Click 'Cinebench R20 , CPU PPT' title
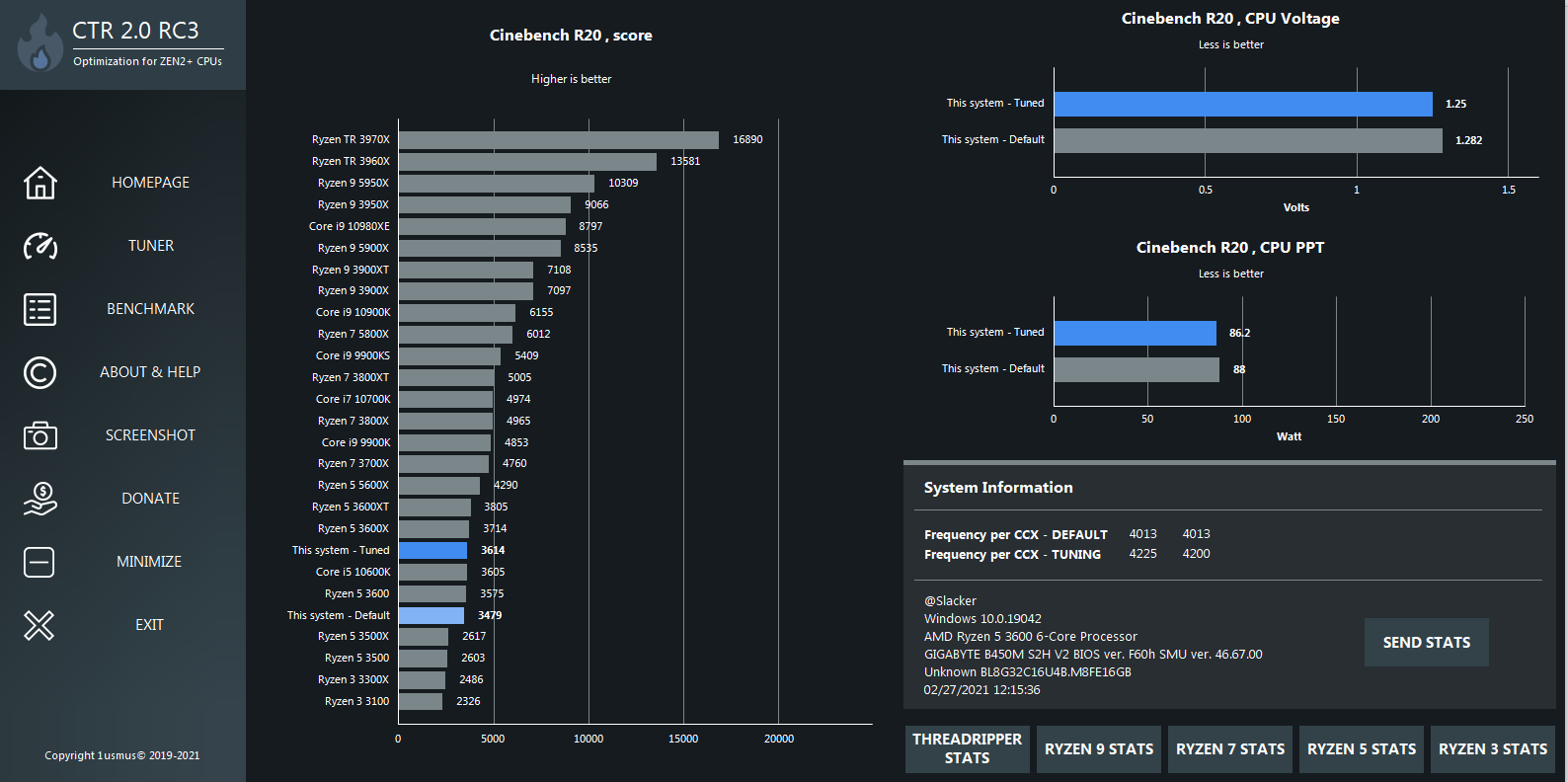The width and height of the screenshot is (1568, 782). pos(1230,248)
